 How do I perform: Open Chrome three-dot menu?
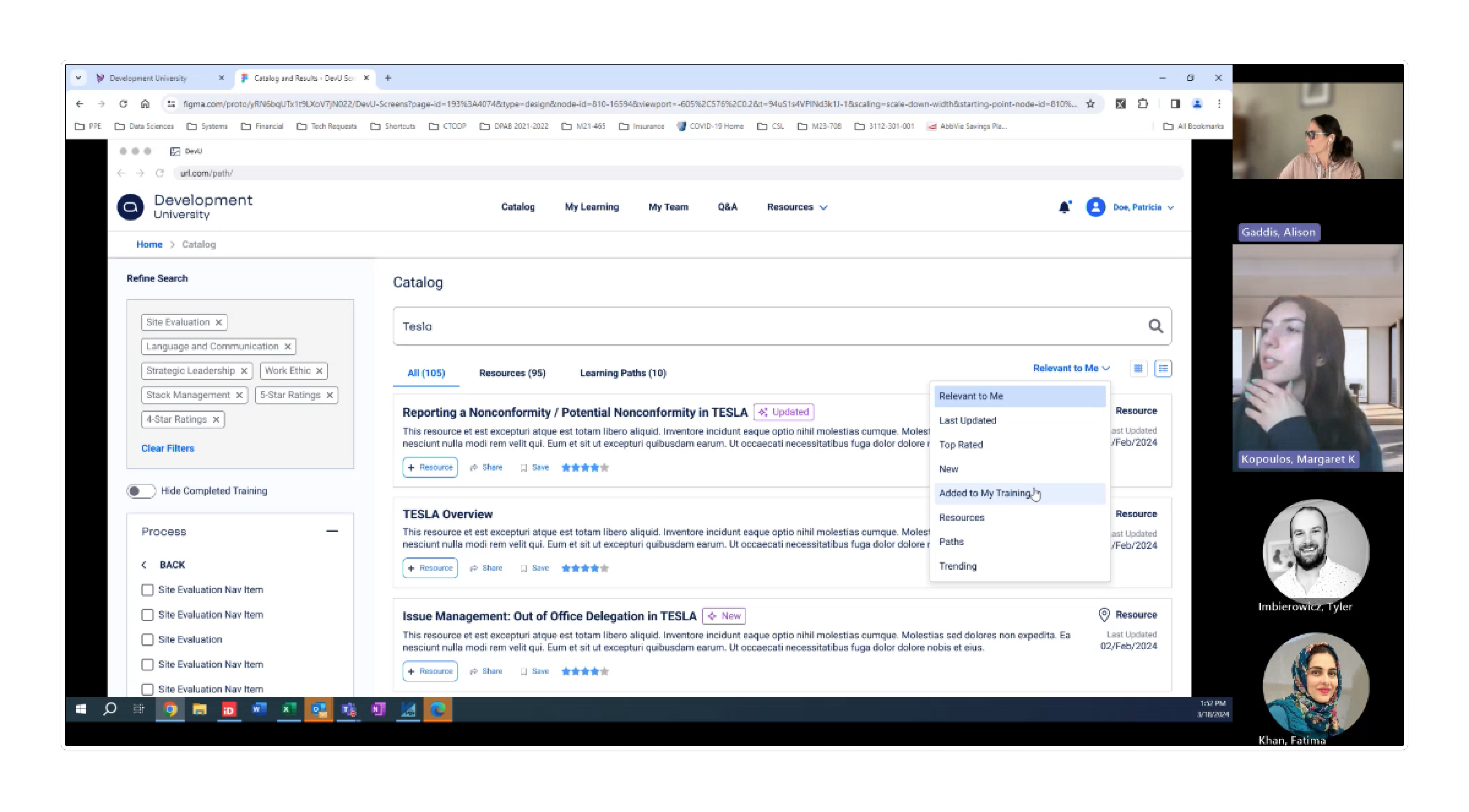1219,104
